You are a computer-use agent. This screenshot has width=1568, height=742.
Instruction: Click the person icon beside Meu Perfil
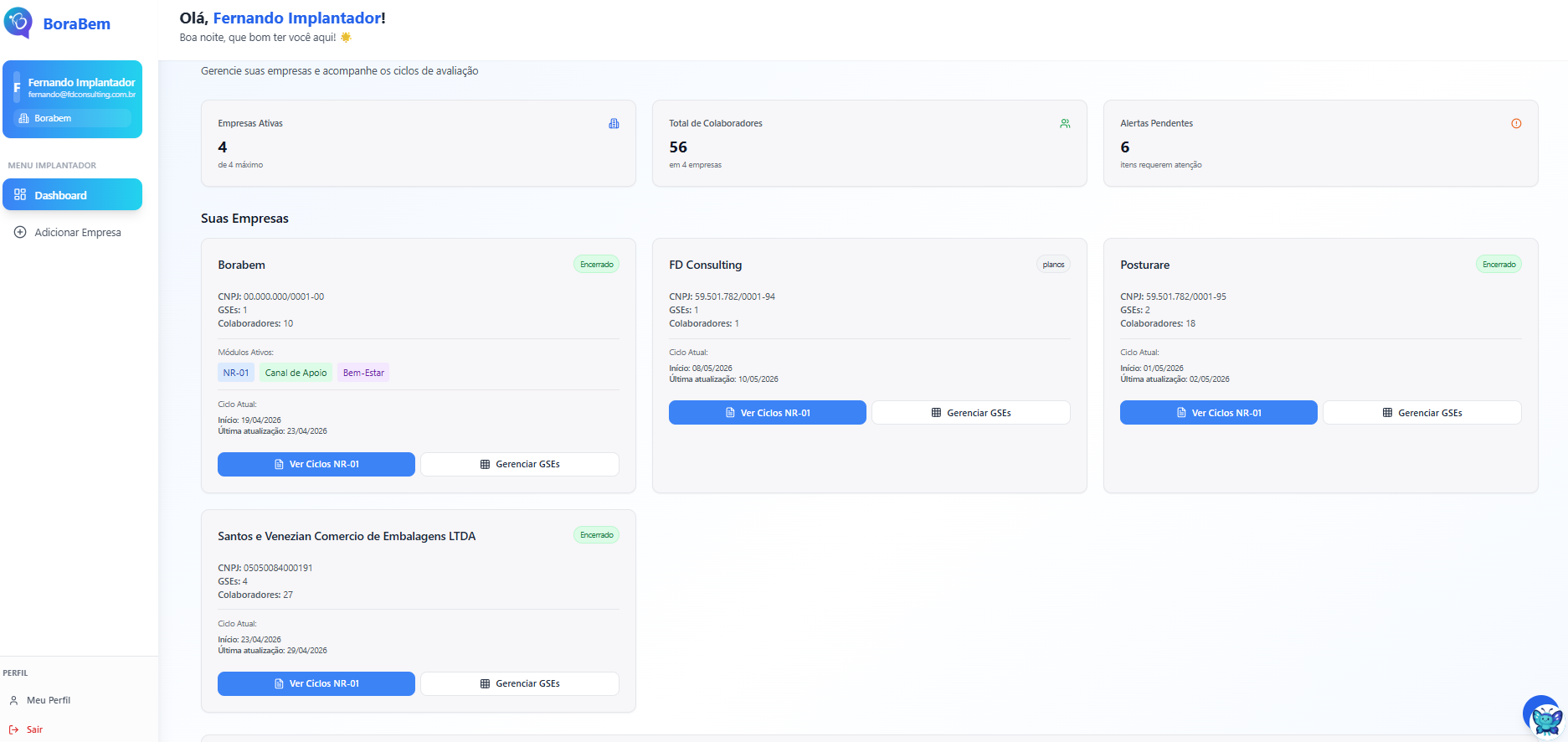(13, 700)
